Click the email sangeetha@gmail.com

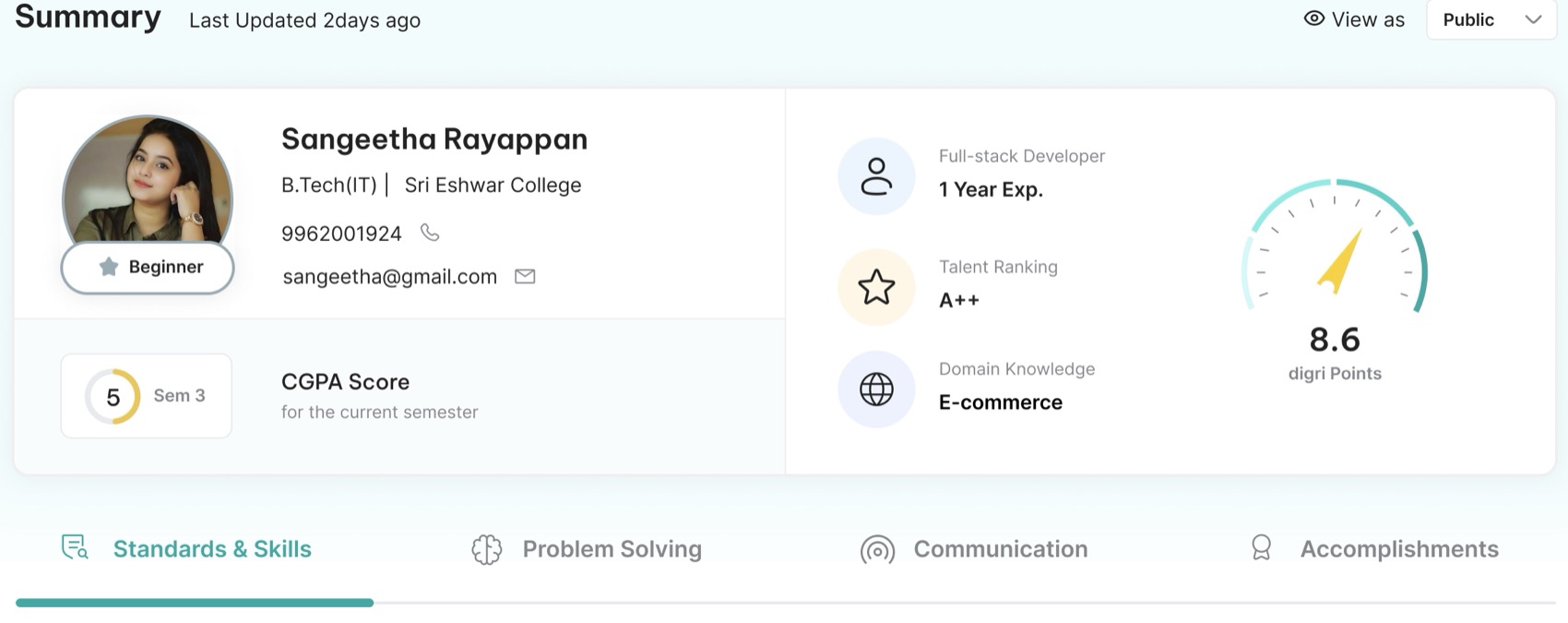390,277
